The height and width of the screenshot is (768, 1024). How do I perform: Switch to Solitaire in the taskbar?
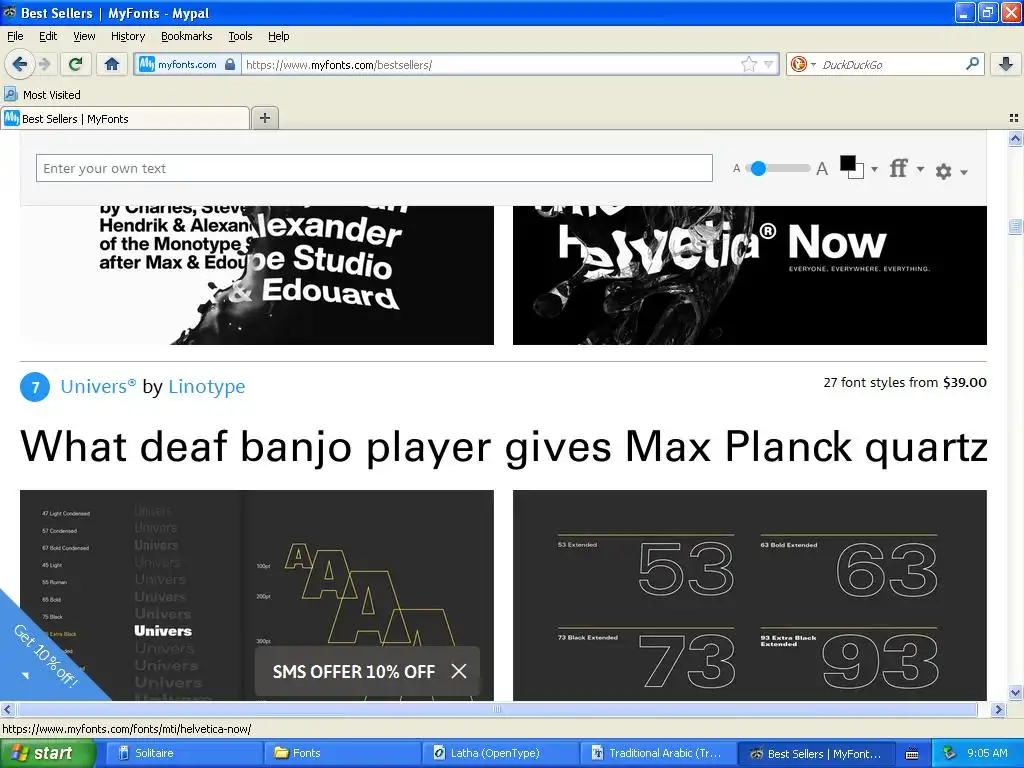click(x=184, y=753)
